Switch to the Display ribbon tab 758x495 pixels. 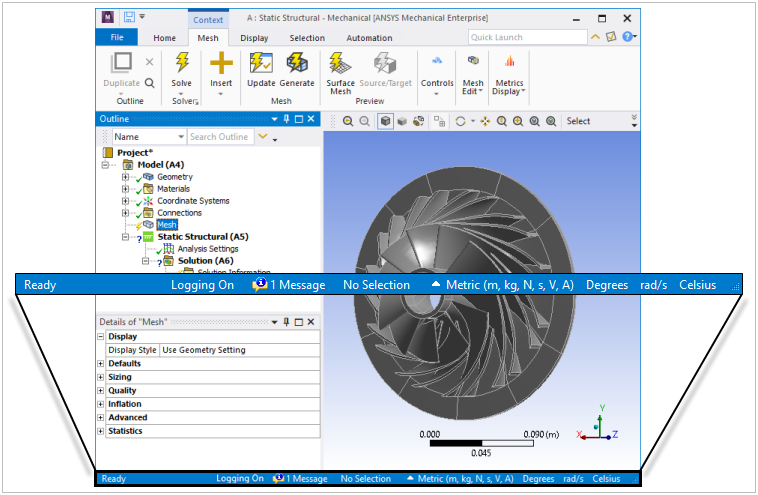[x=254, y=38]
